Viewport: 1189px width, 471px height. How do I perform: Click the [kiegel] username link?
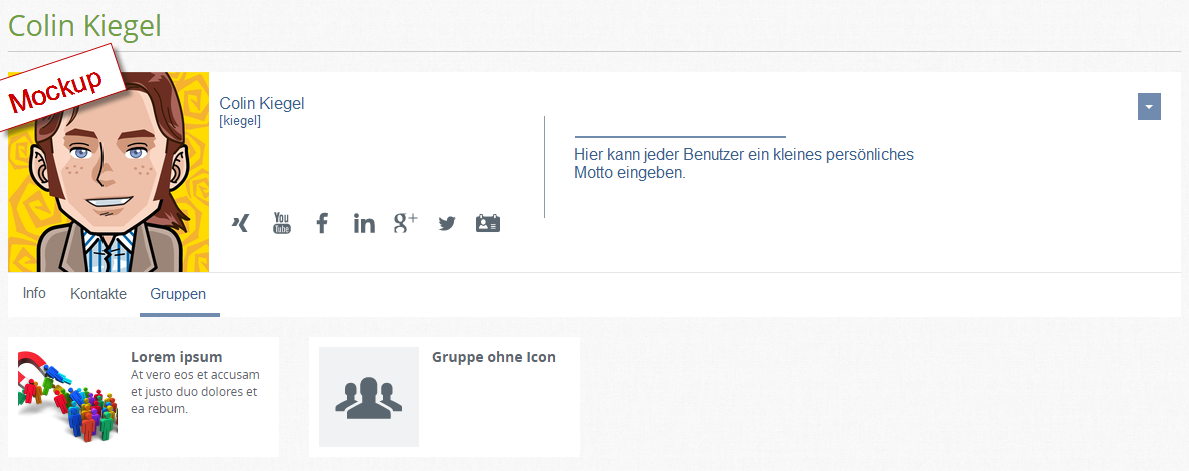240,121
